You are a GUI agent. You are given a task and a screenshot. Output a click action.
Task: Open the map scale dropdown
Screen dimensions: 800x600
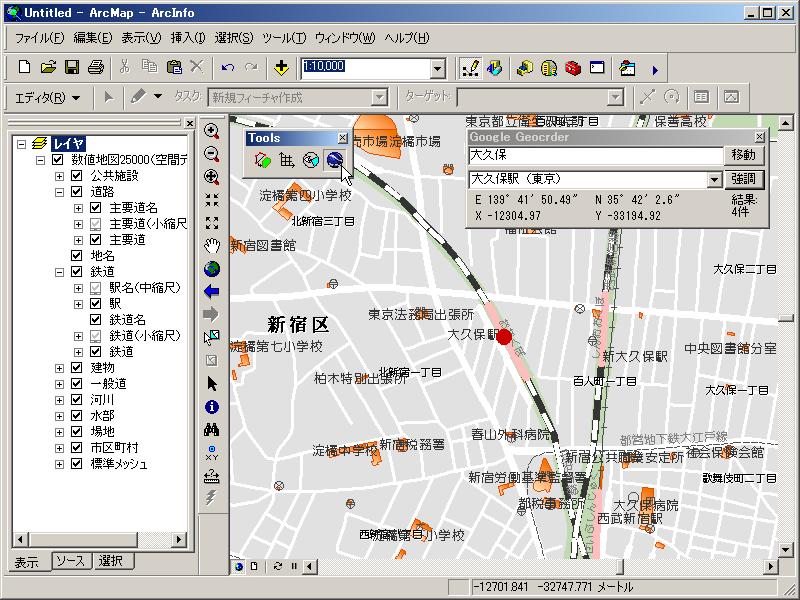[437, 68]
